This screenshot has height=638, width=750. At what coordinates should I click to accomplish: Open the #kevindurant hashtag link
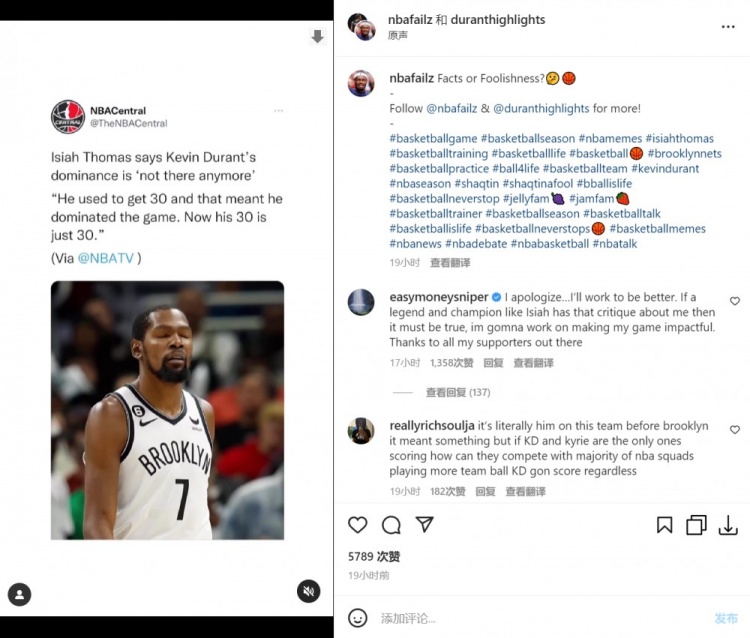665,168
